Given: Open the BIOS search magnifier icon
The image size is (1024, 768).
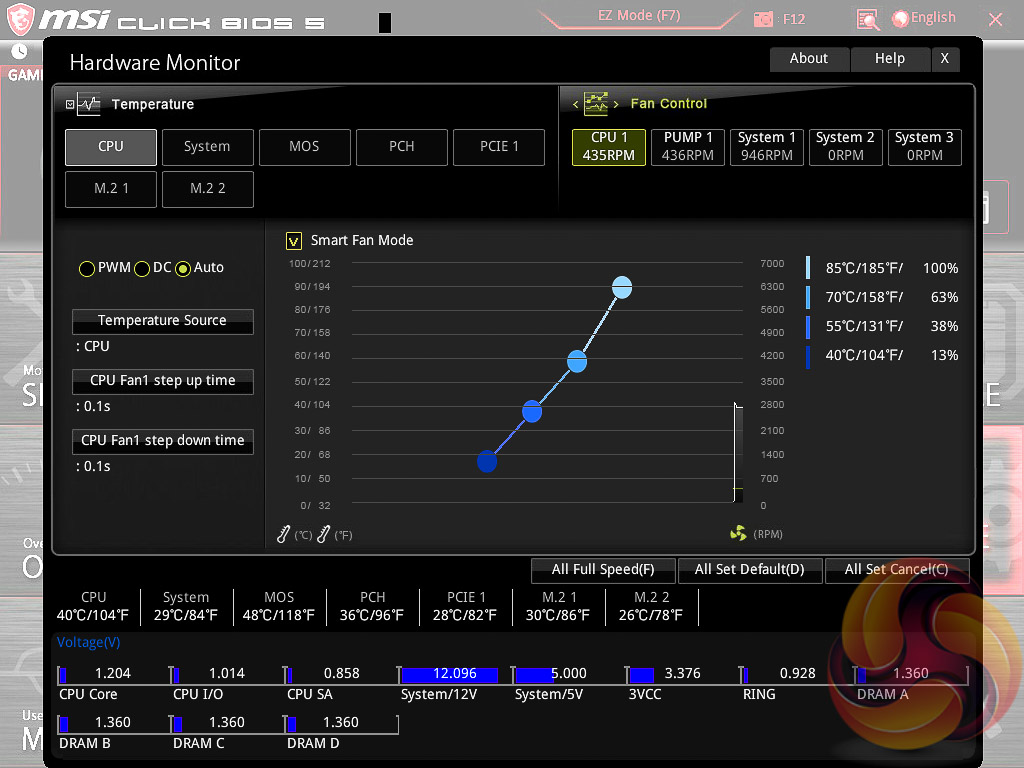Looking at the screenshot, I should (x=868, y=20).
